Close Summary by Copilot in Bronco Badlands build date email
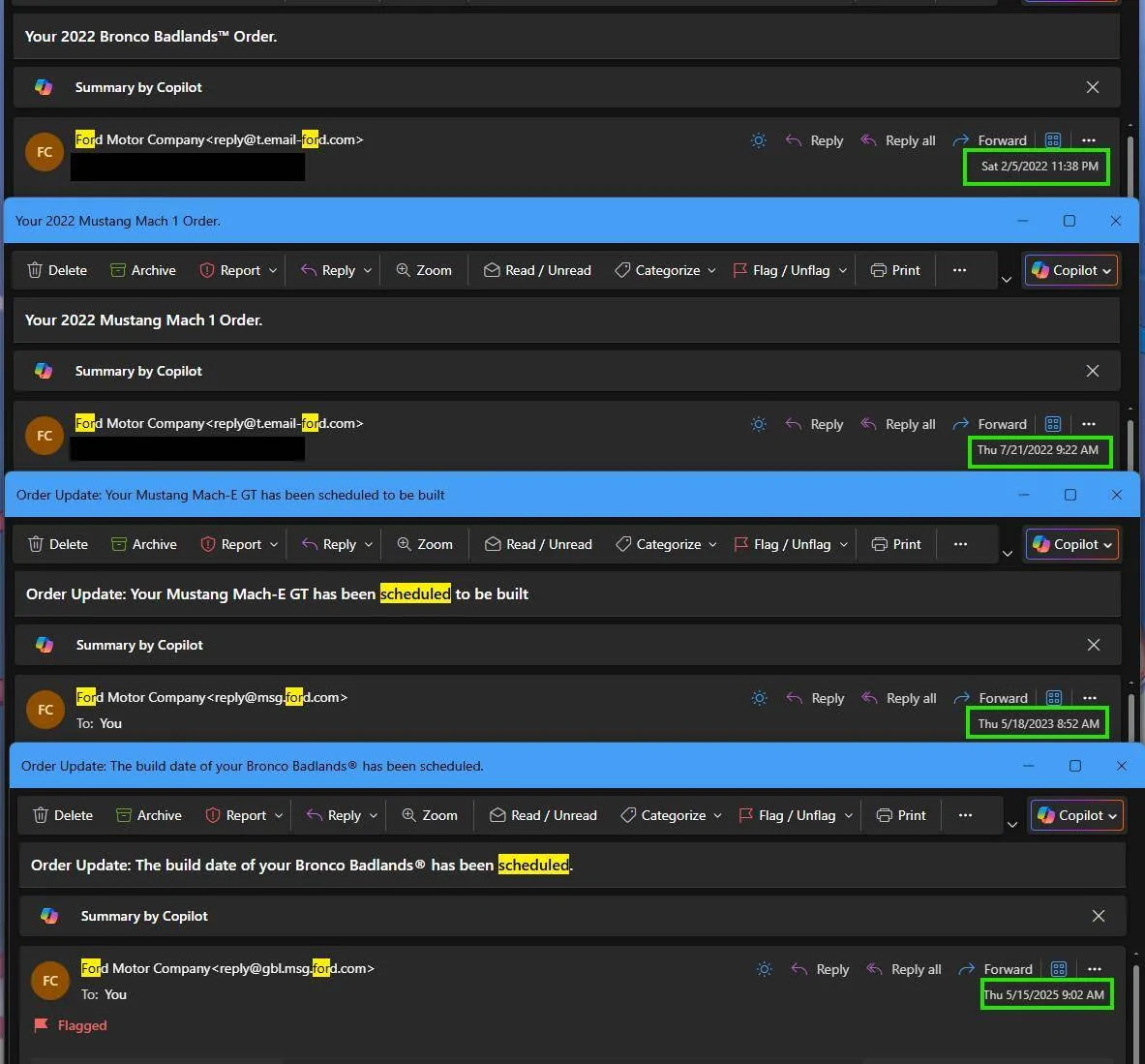 1099,916
